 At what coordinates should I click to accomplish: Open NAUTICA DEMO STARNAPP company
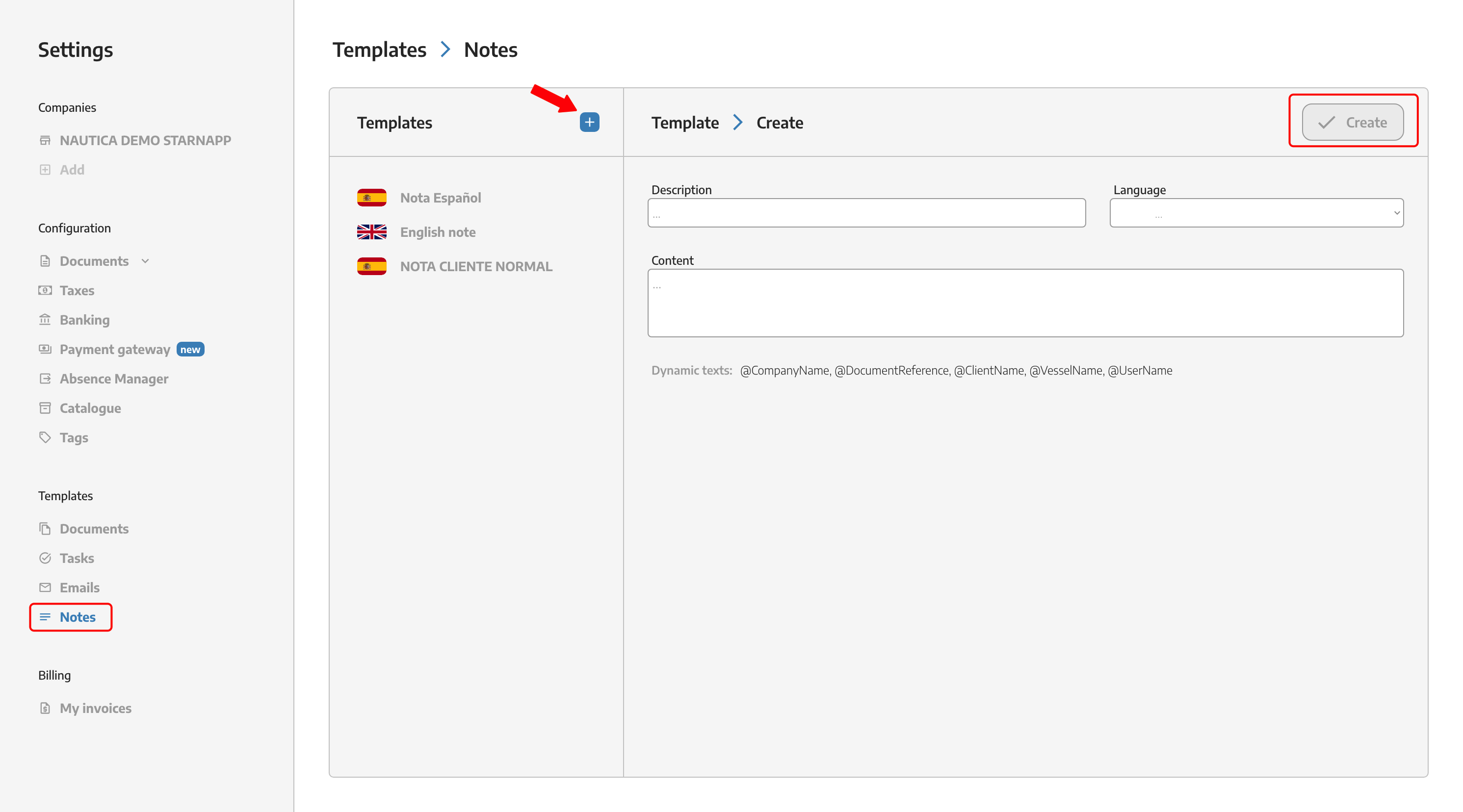click(145, 140)
